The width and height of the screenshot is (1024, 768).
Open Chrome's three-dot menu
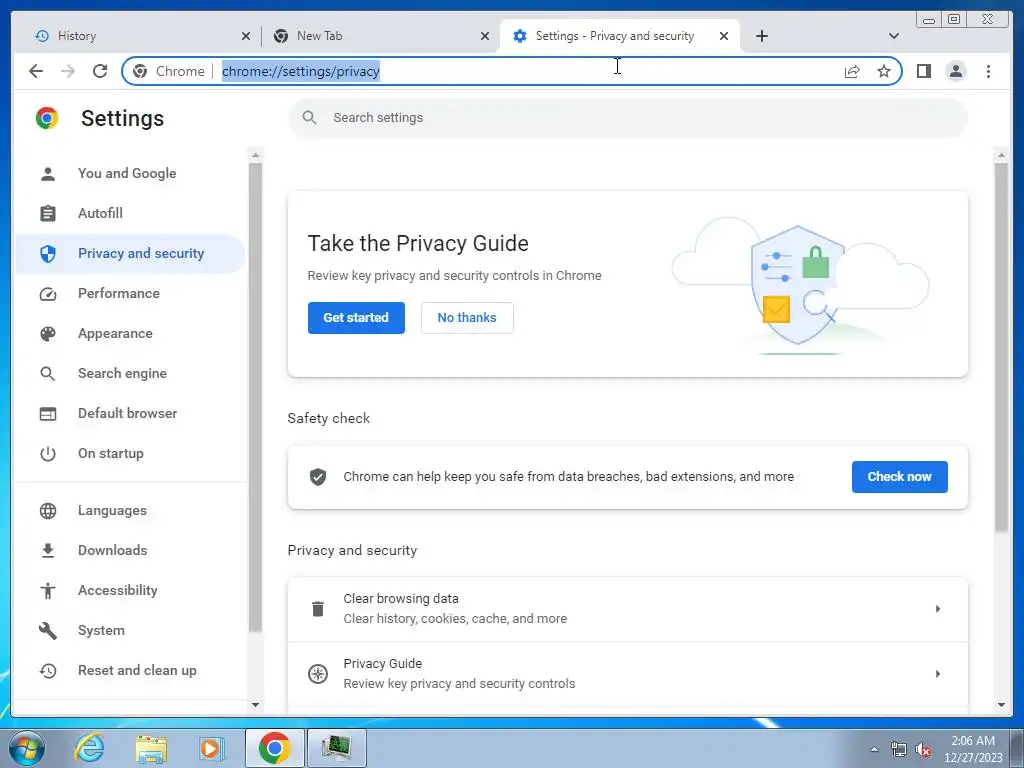coord(988,71)
